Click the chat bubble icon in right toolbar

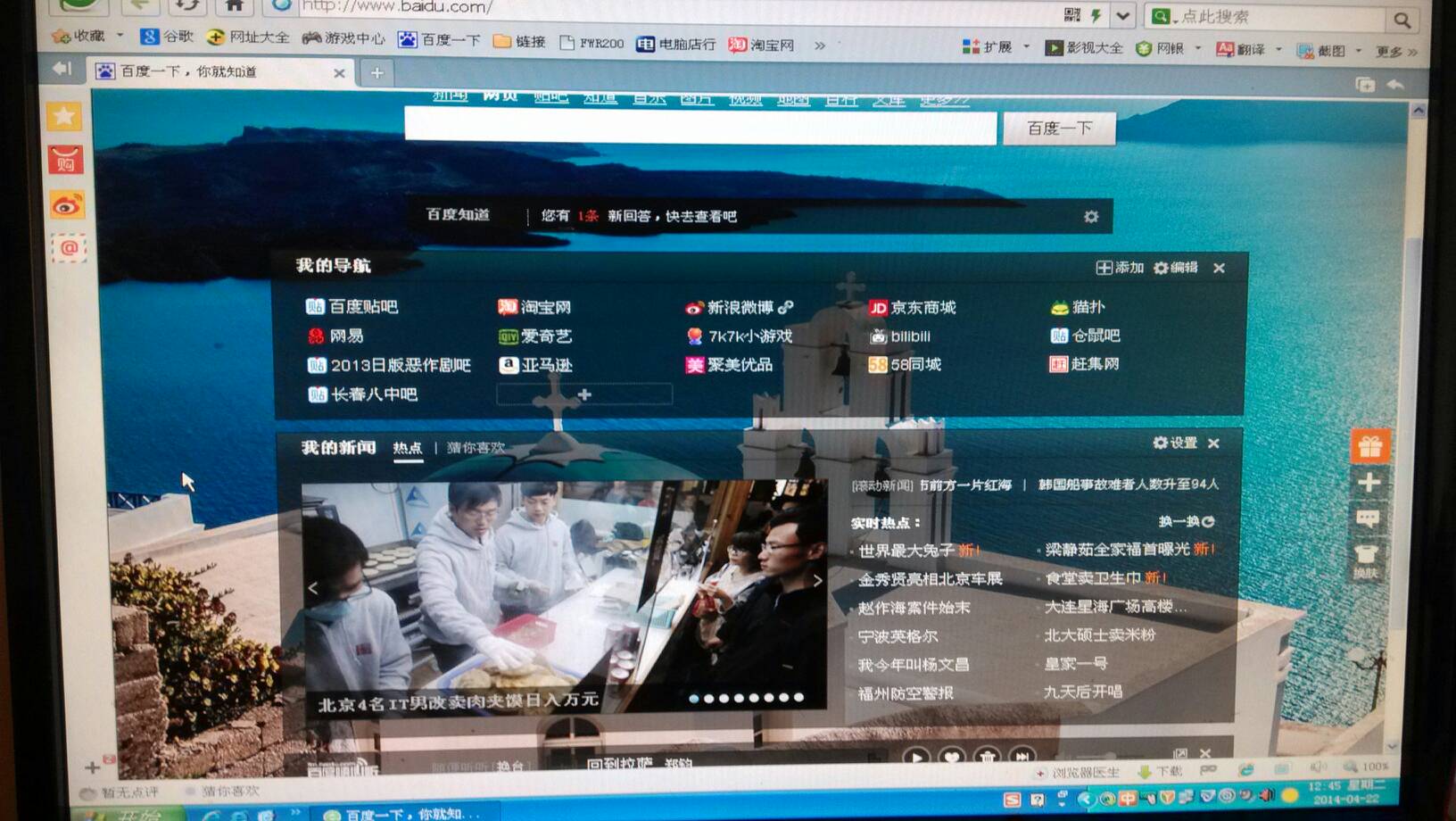point(1368,518)
